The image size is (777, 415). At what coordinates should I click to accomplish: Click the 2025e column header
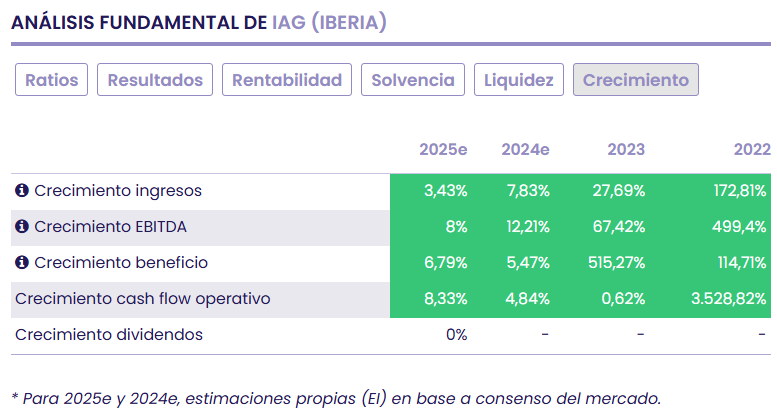click(443, 150)
